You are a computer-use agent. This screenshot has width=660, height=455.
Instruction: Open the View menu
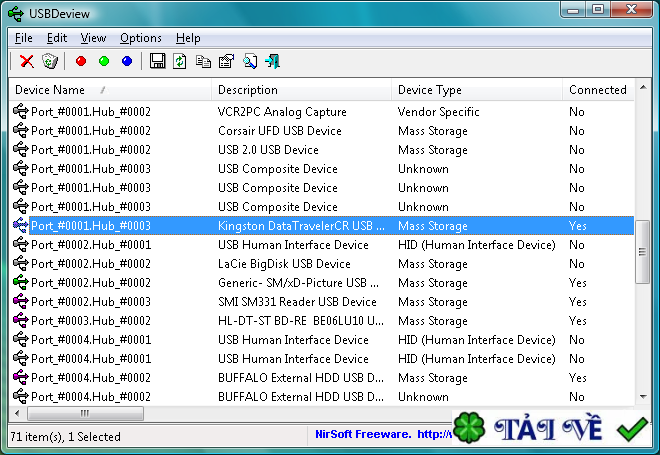[x=93, y=38]
